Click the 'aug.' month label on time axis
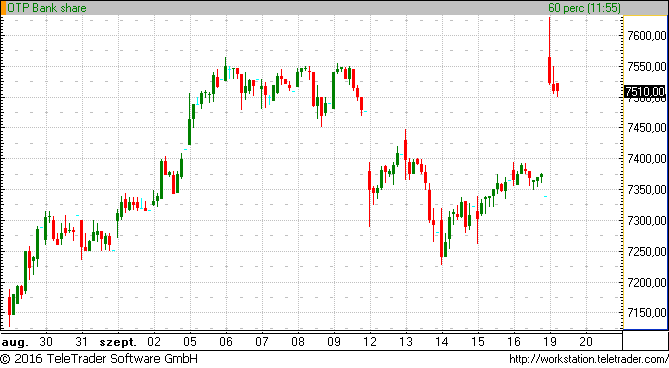This screenshot has height=368, width=669. (x=15, y=342)
